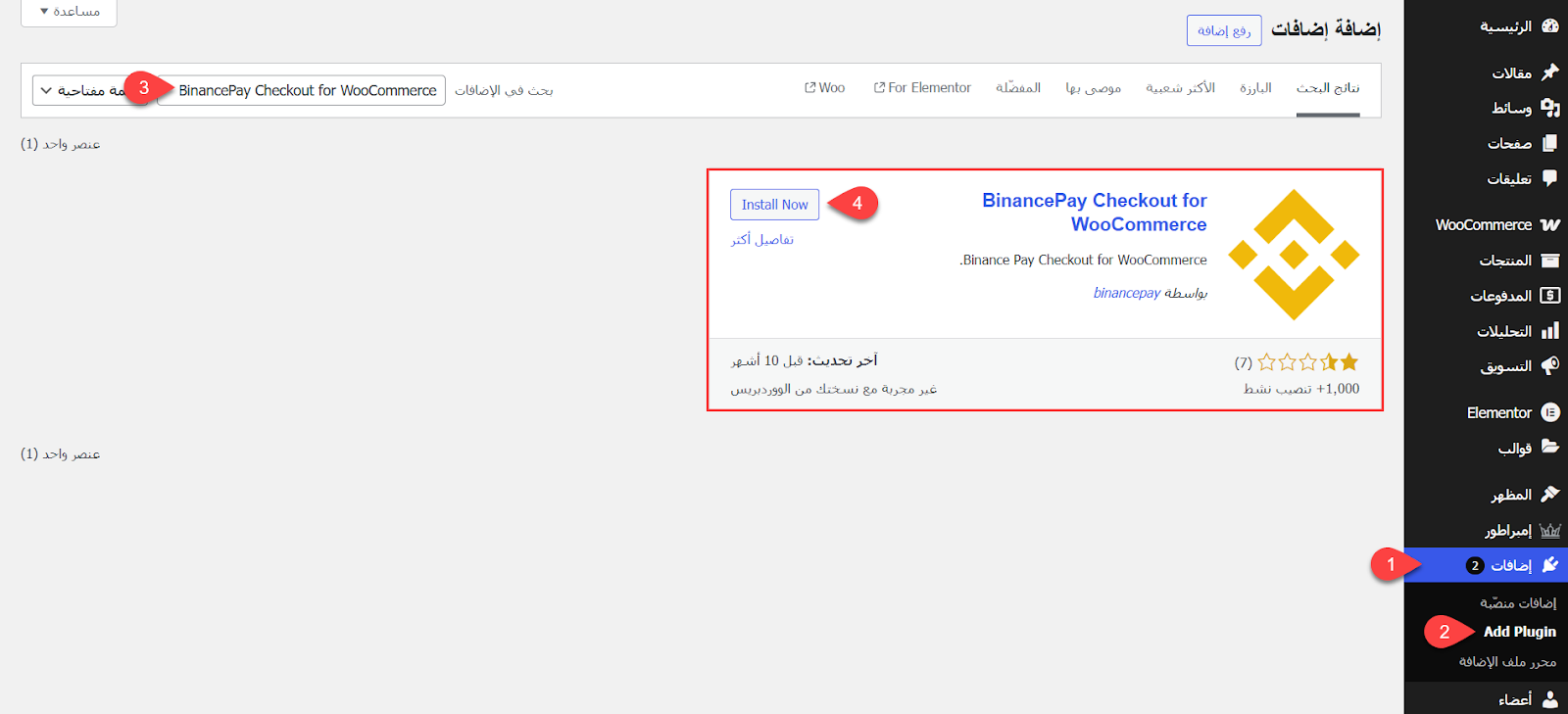Open the For Elementor tab
This screenshot has height=714, width=1568.
[x=922, y=88]
